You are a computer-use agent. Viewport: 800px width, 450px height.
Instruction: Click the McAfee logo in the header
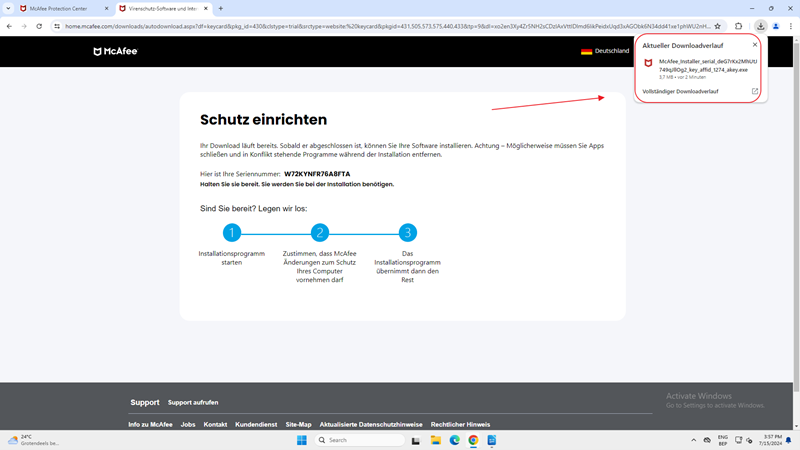115,51
